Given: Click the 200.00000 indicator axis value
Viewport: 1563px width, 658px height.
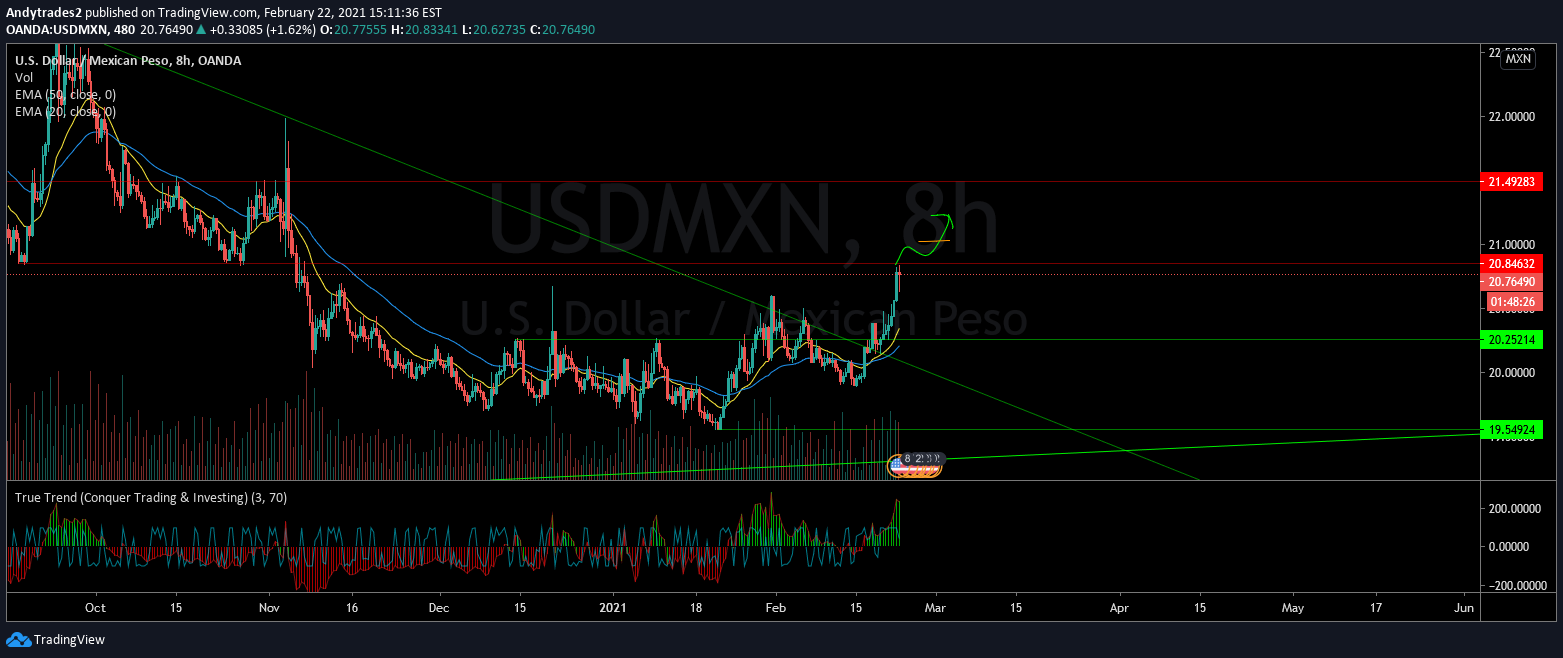Looking at the screenshot, I should coord(1514,509).
